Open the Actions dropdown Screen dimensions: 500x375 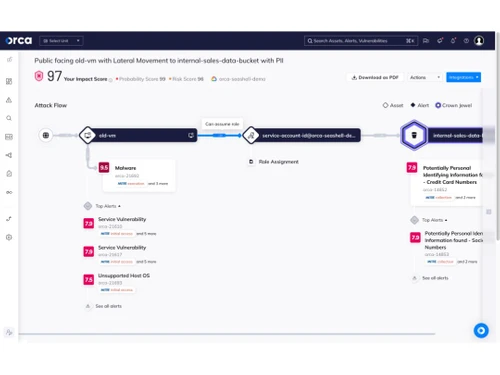[425, 77]
